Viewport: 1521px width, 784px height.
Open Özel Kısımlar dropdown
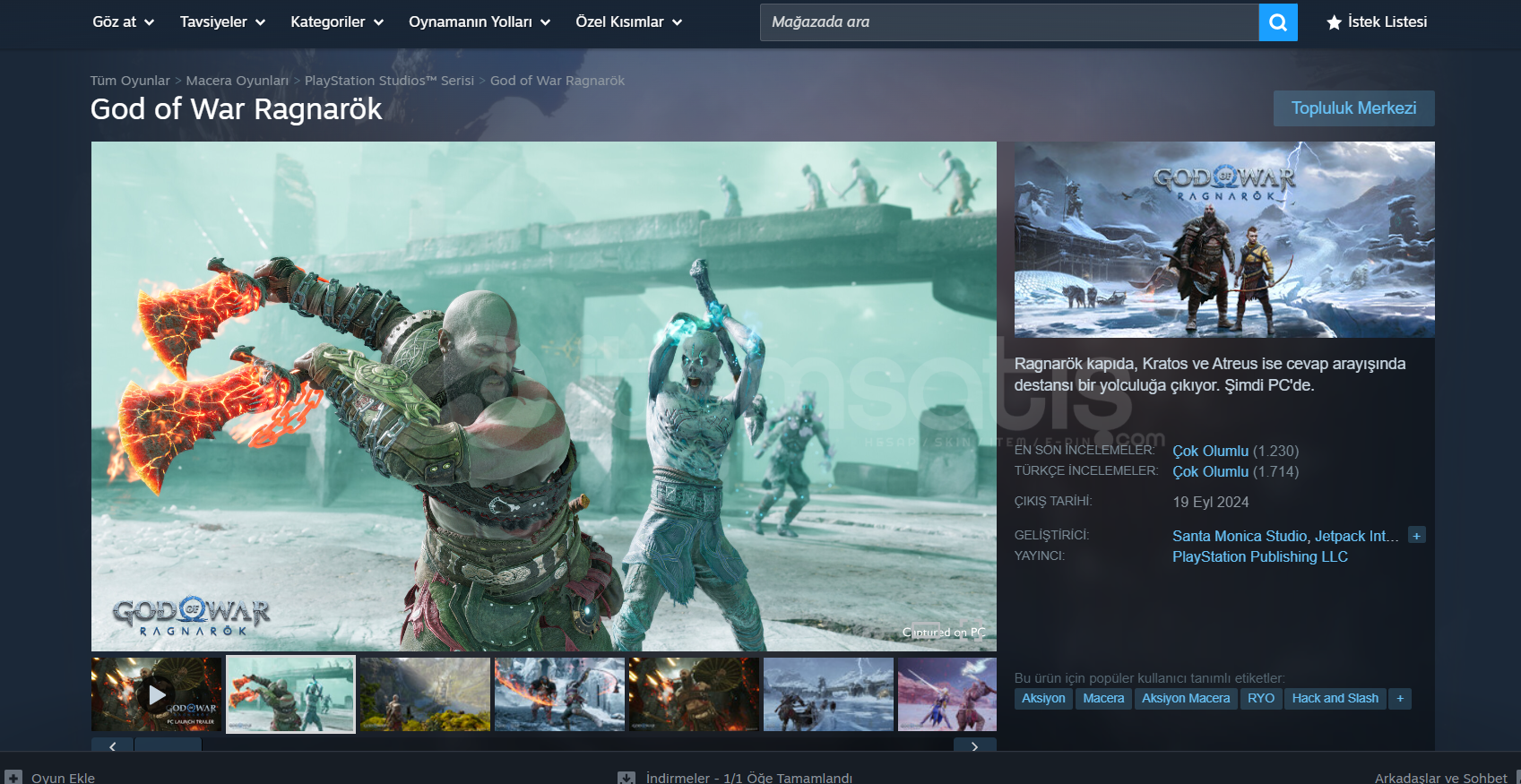[629, 22]
